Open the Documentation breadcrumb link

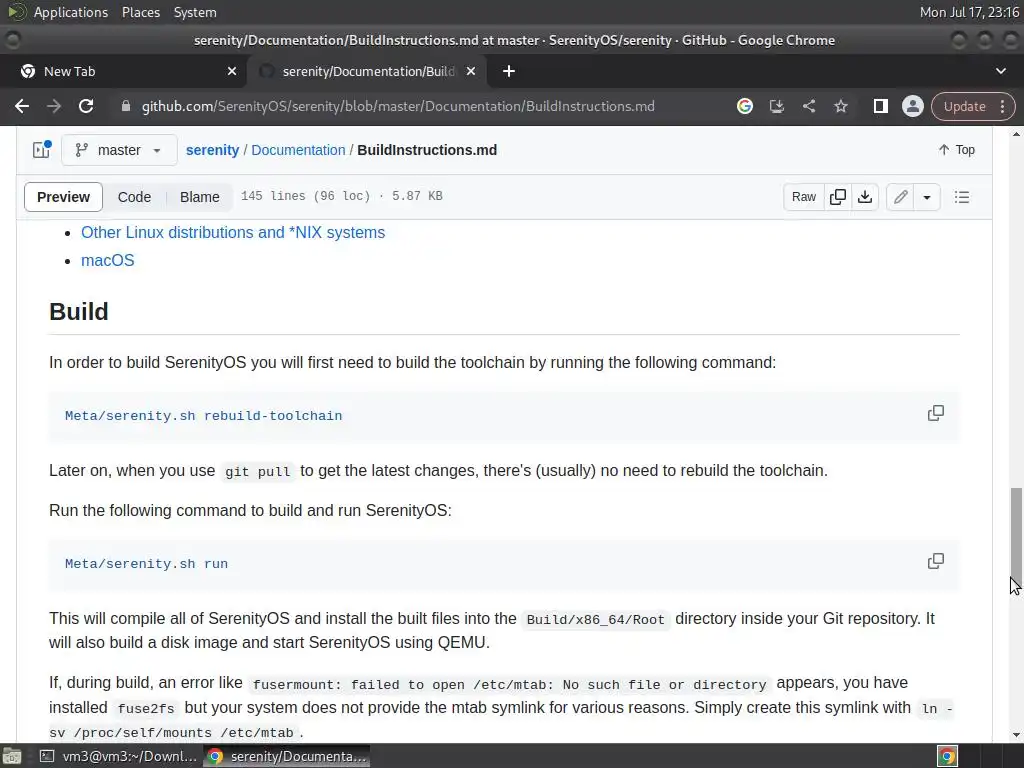[298, 150]
